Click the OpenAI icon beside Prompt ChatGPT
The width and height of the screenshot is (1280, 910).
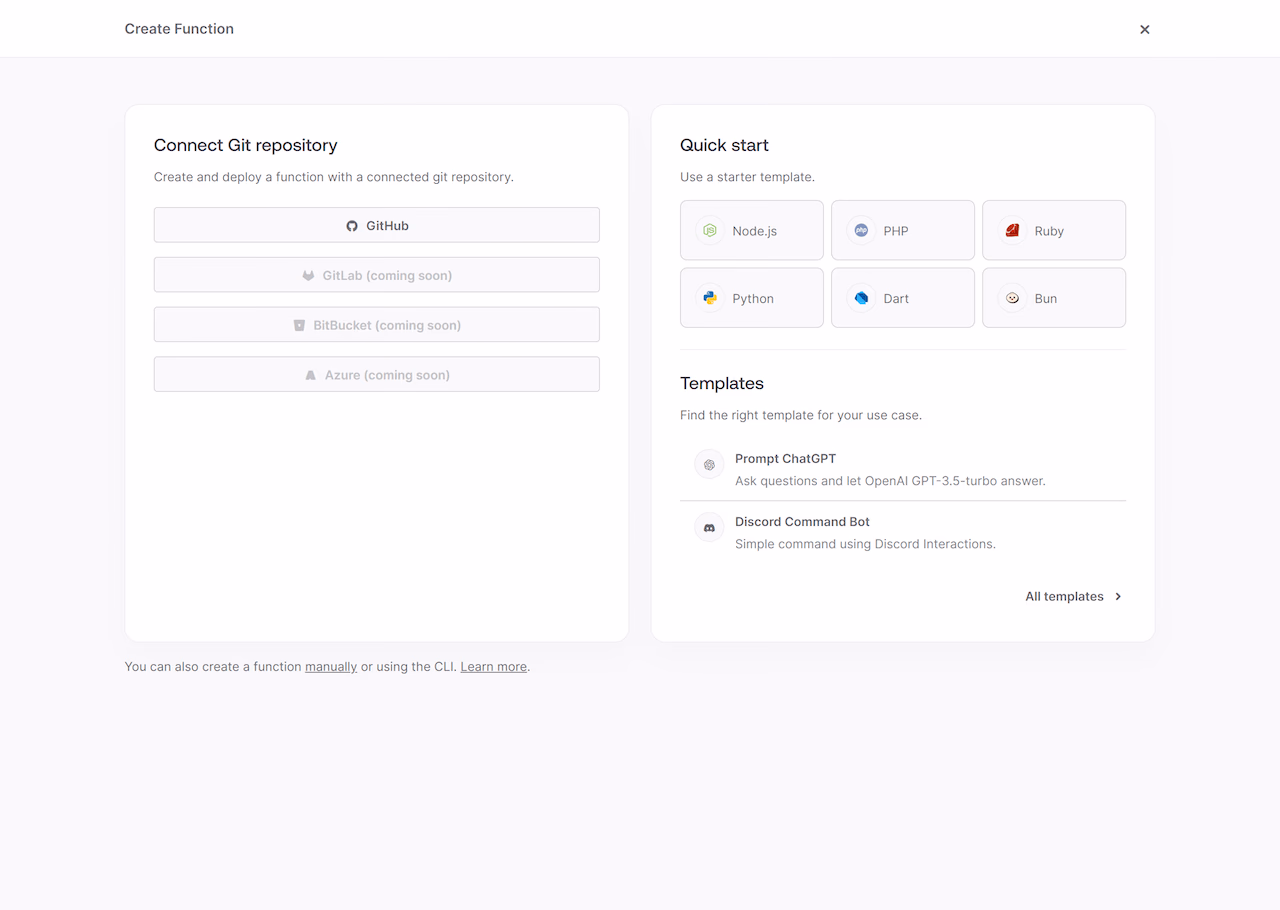point(709,464)
